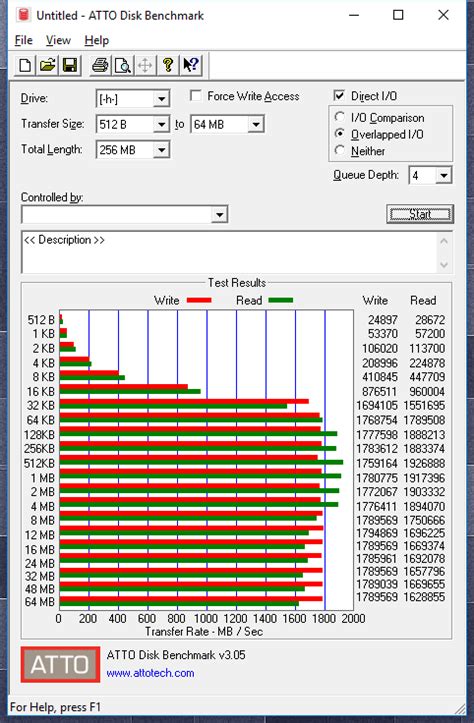Viewport: 474px width, 723px height.
Task: Click the 32 KB write value 1694105
Action: click(377, 405)
